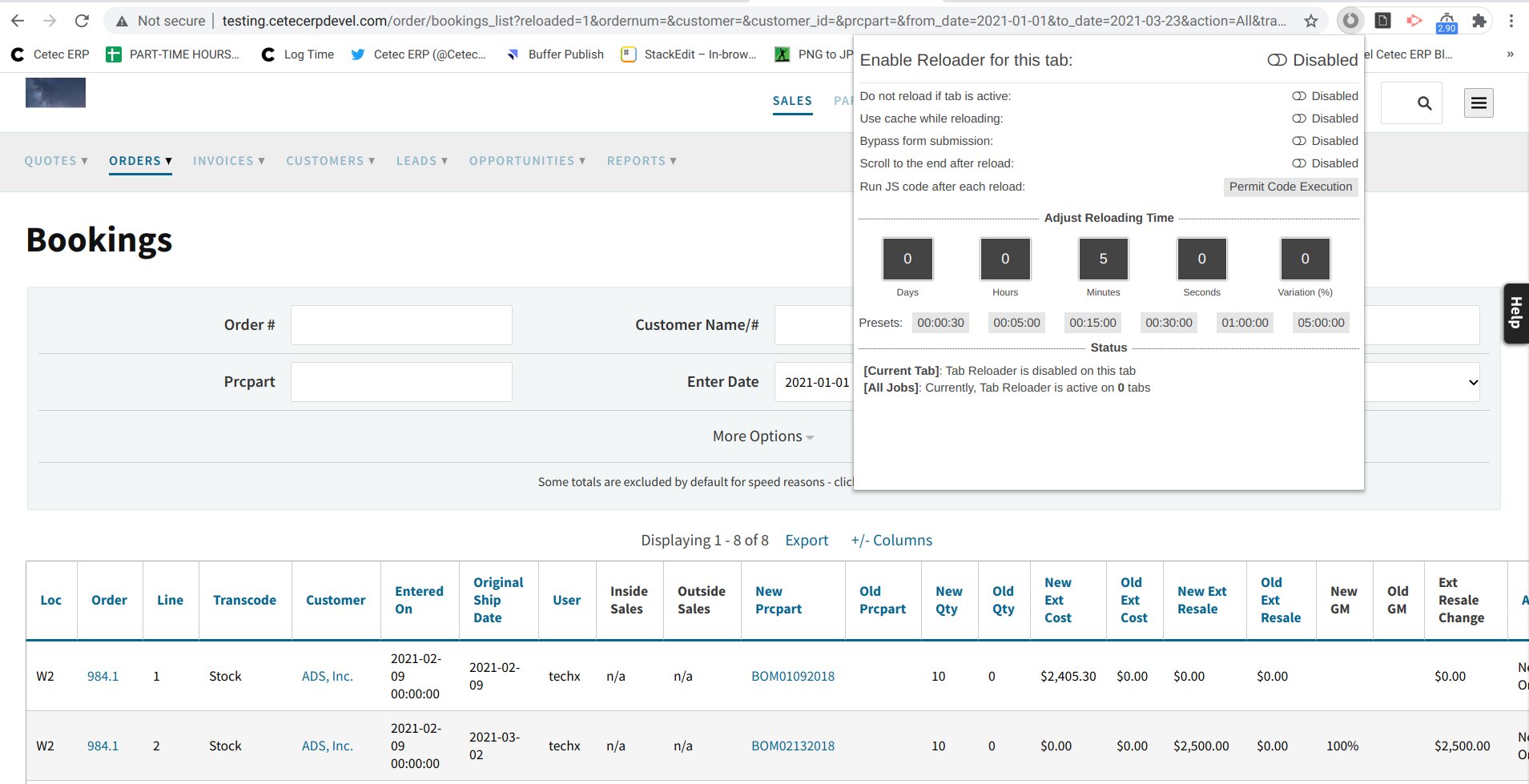Click the Export link above the table

807,540
